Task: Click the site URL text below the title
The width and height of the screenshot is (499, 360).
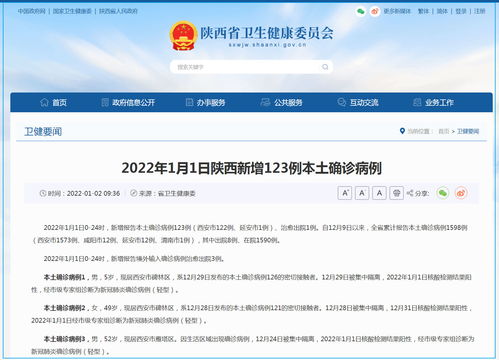Action: pyautogui.click(x=267, y=45)
